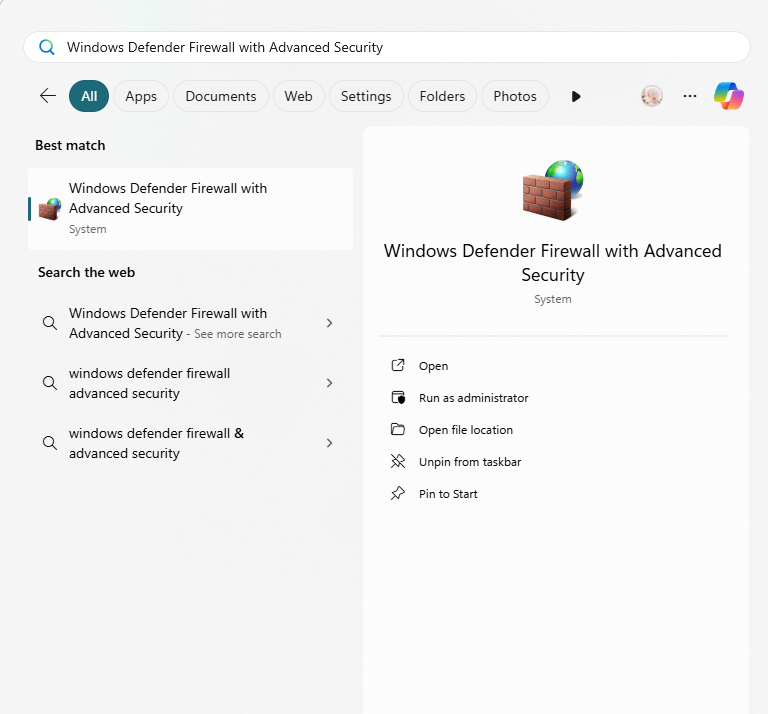Image resolution: width=768 pixels, height=714 pixels.
Task: Launch Copilot from its colorful icon
Action: click(x=729, y=96)
